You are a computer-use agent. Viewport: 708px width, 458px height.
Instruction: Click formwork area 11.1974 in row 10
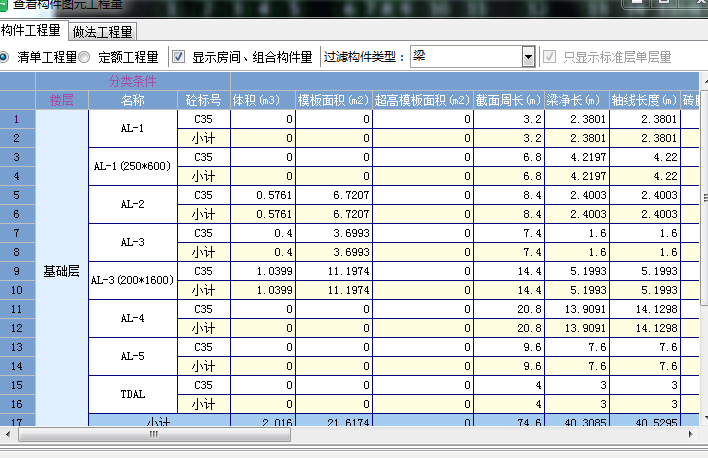[334, 290]
